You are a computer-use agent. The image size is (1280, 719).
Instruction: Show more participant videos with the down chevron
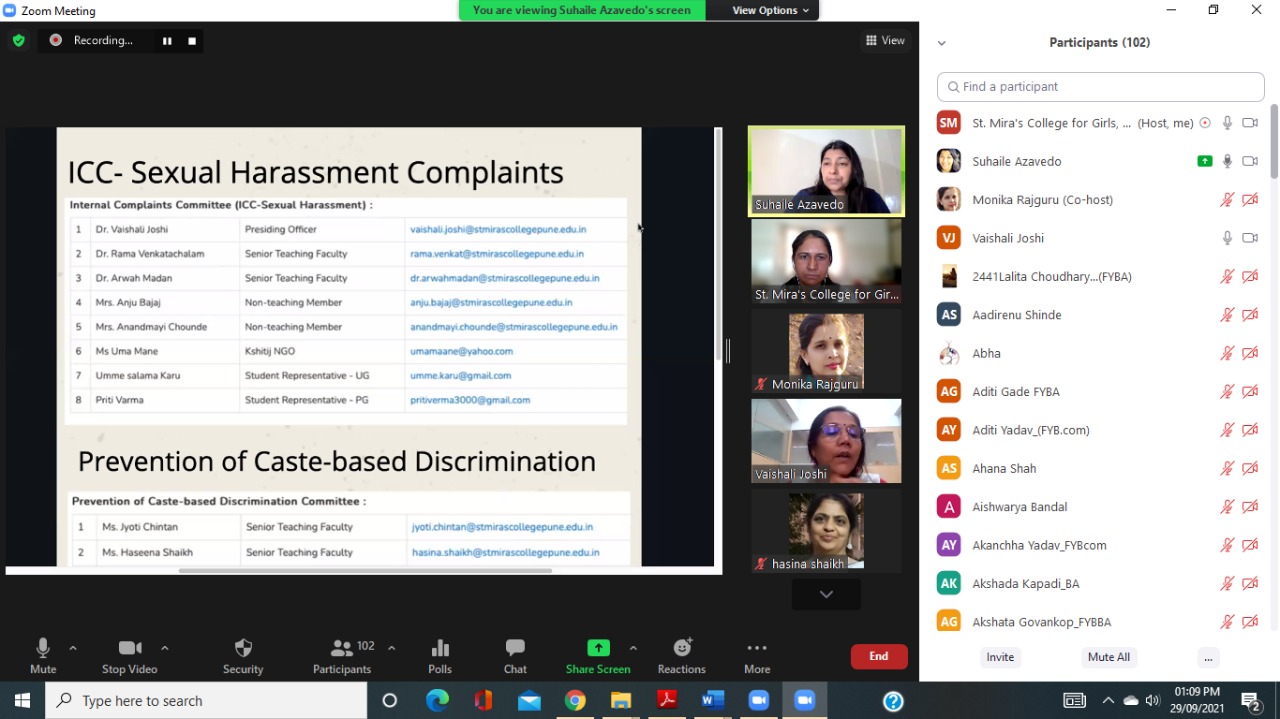click(x=825, y=594)
